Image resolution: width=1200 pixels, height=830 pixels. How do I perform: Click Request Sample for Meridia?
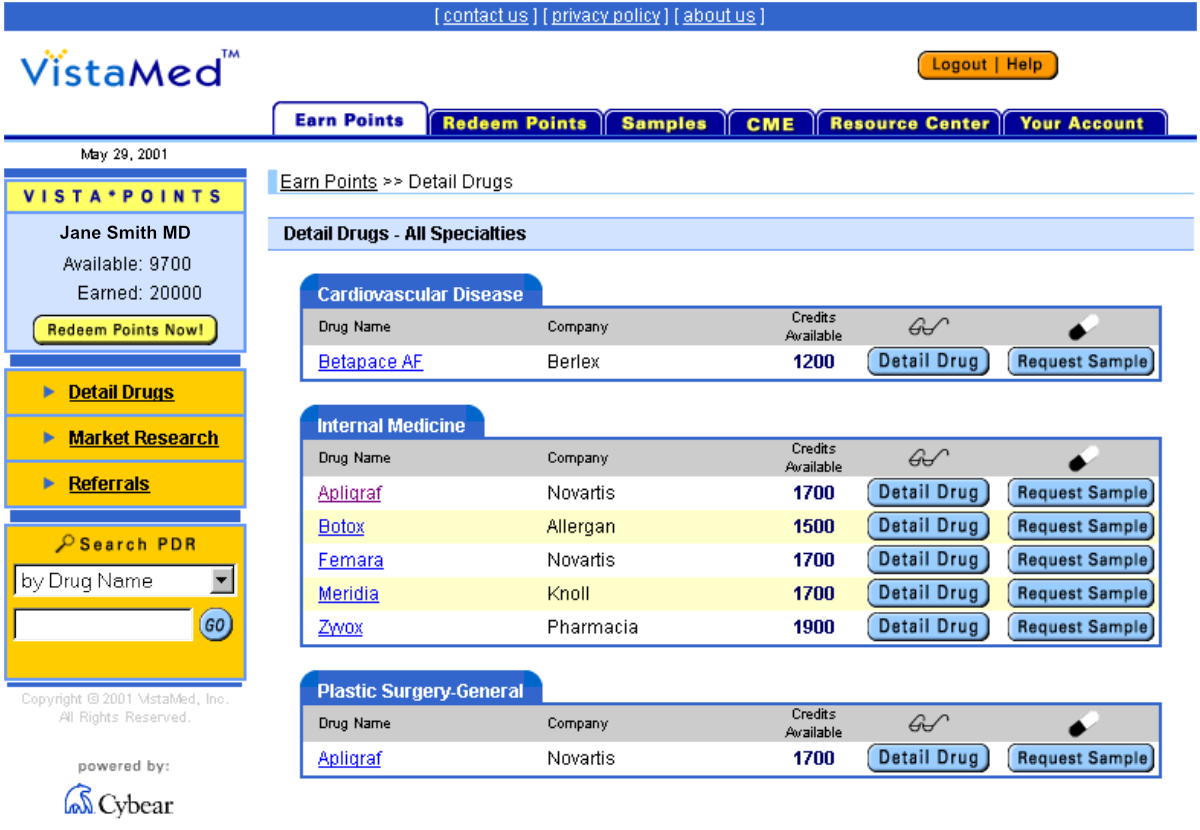coord(1081,593)
